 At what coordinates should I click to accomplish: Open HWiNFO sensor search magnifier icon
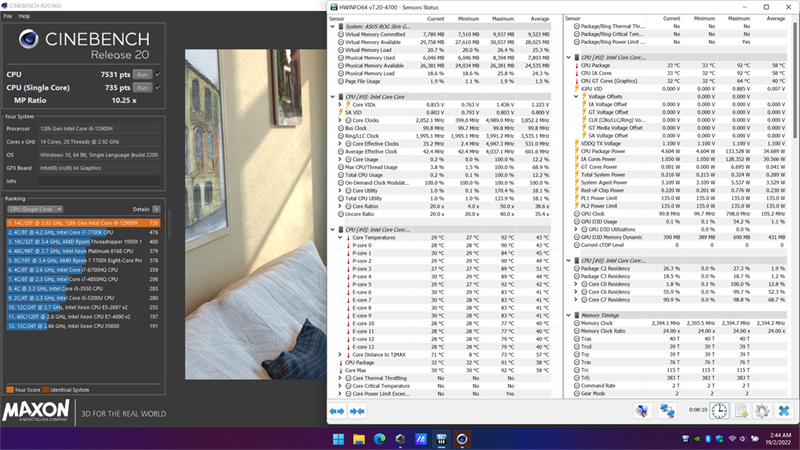pos(643,411)
